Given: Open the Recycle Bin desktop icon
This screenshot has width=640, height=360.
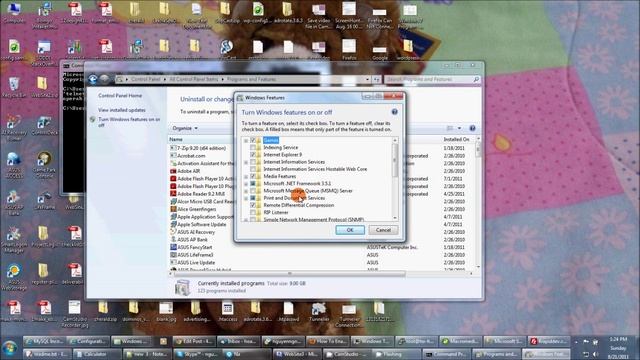Looking at the screenshot, I should point(14,88).
